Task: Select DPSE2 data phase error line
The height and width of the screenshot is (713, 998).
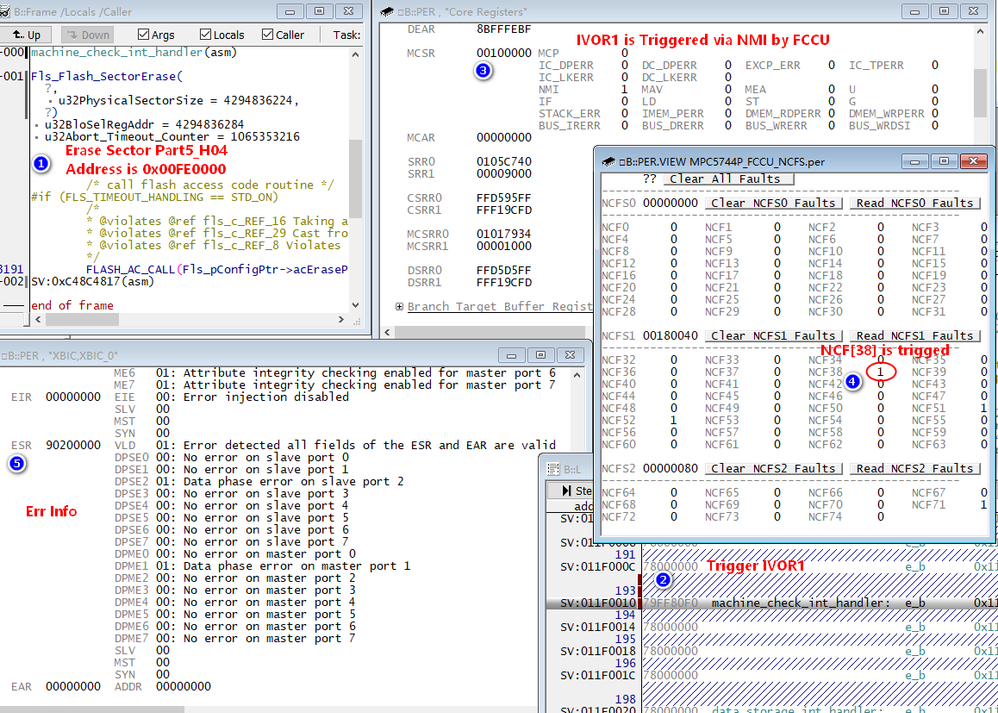Action: coord(259,481)
